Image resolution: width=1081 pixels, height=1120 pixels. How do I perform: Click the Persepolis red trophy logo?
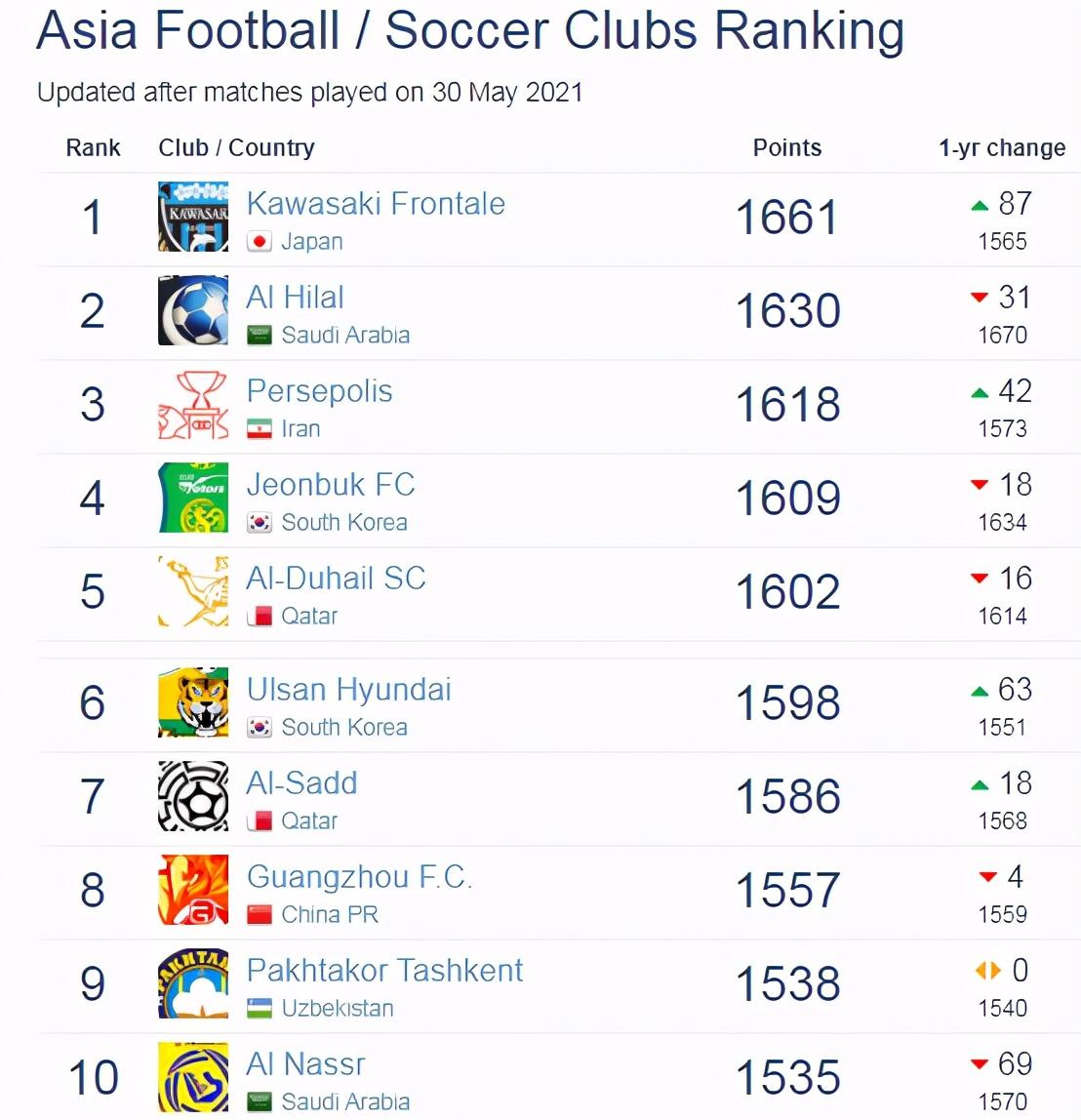coord(193,404)
